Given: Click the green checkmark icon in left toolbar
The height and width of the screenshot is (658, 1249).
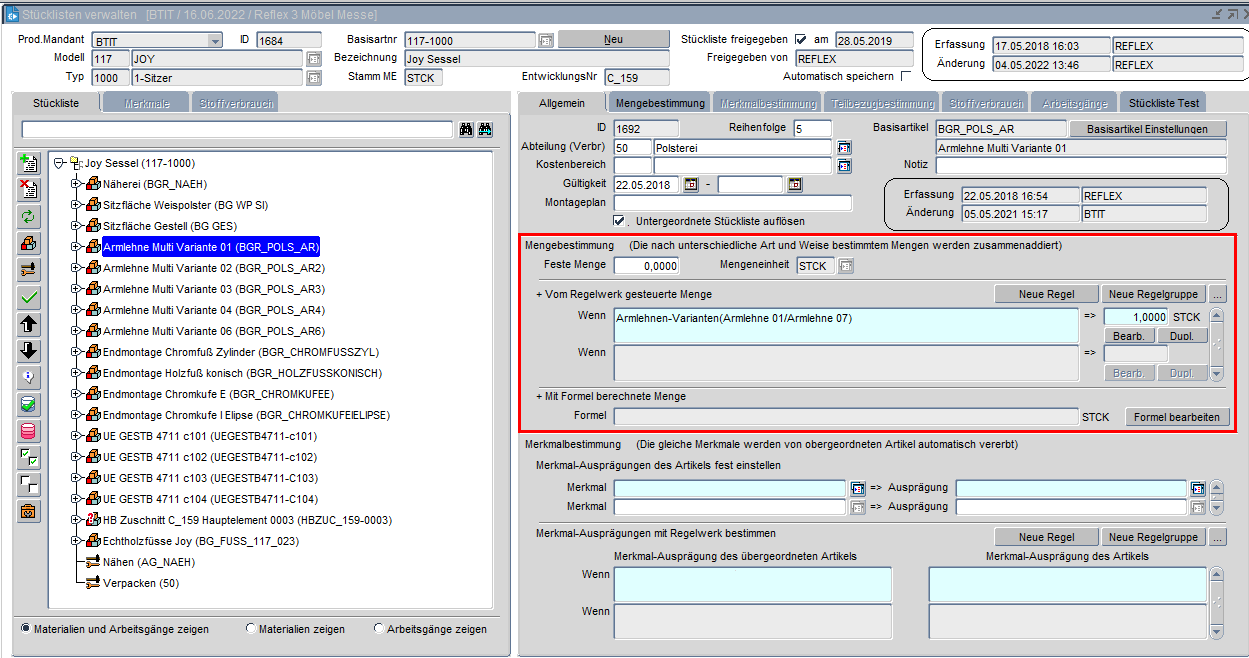Looking at the screenshot, I should tap(29, 297).
